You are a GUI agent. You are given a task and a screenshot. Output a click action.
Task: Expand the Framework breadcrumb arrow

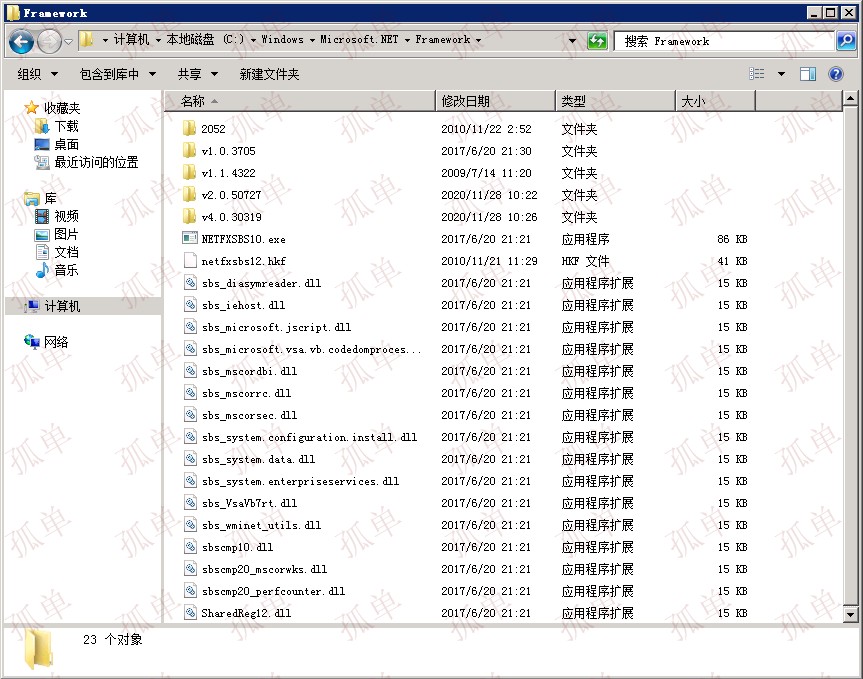(x=478, y=40)
